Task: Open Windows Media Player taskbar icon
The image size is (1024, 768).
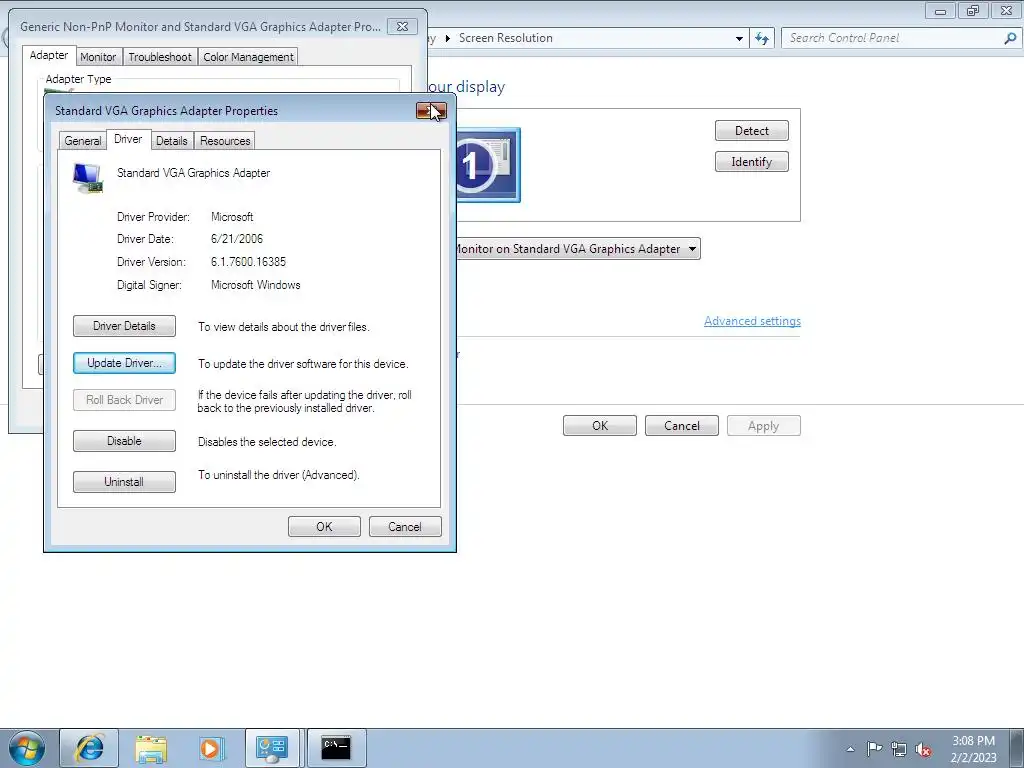Action: [211, 748]
